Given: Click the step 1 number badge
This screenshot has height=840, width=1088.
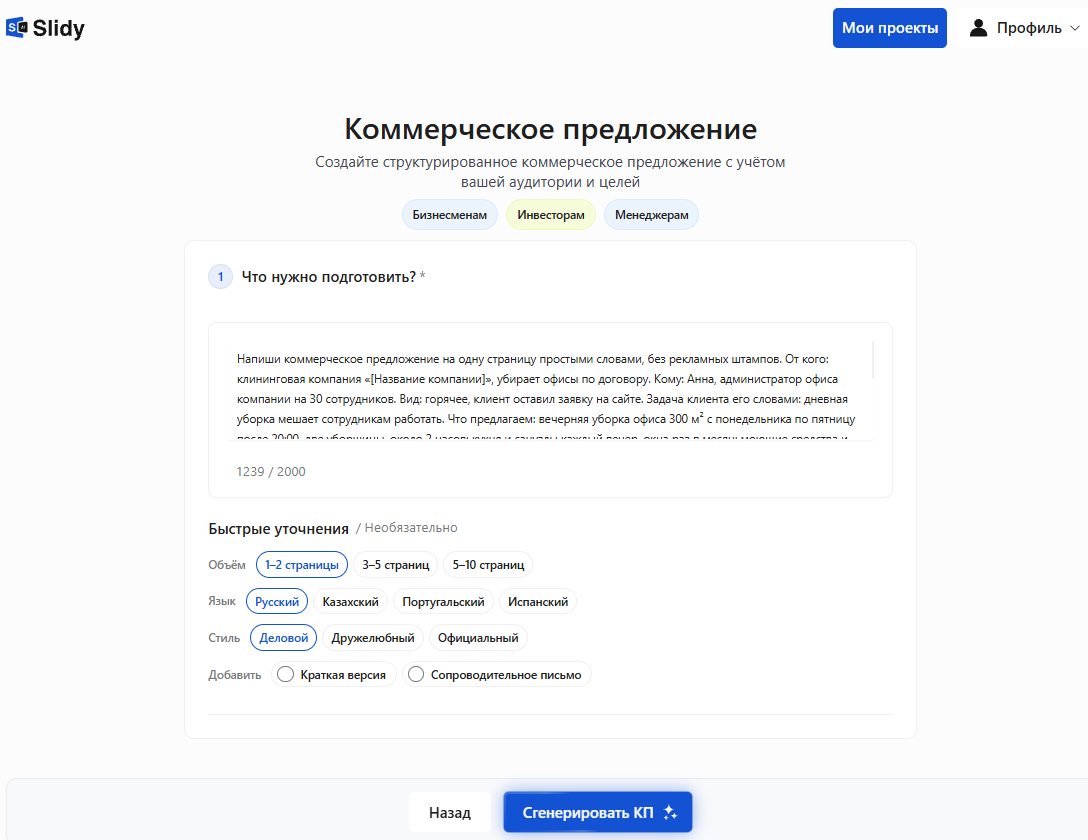Looking at the screenshot, I should [221, 277].
